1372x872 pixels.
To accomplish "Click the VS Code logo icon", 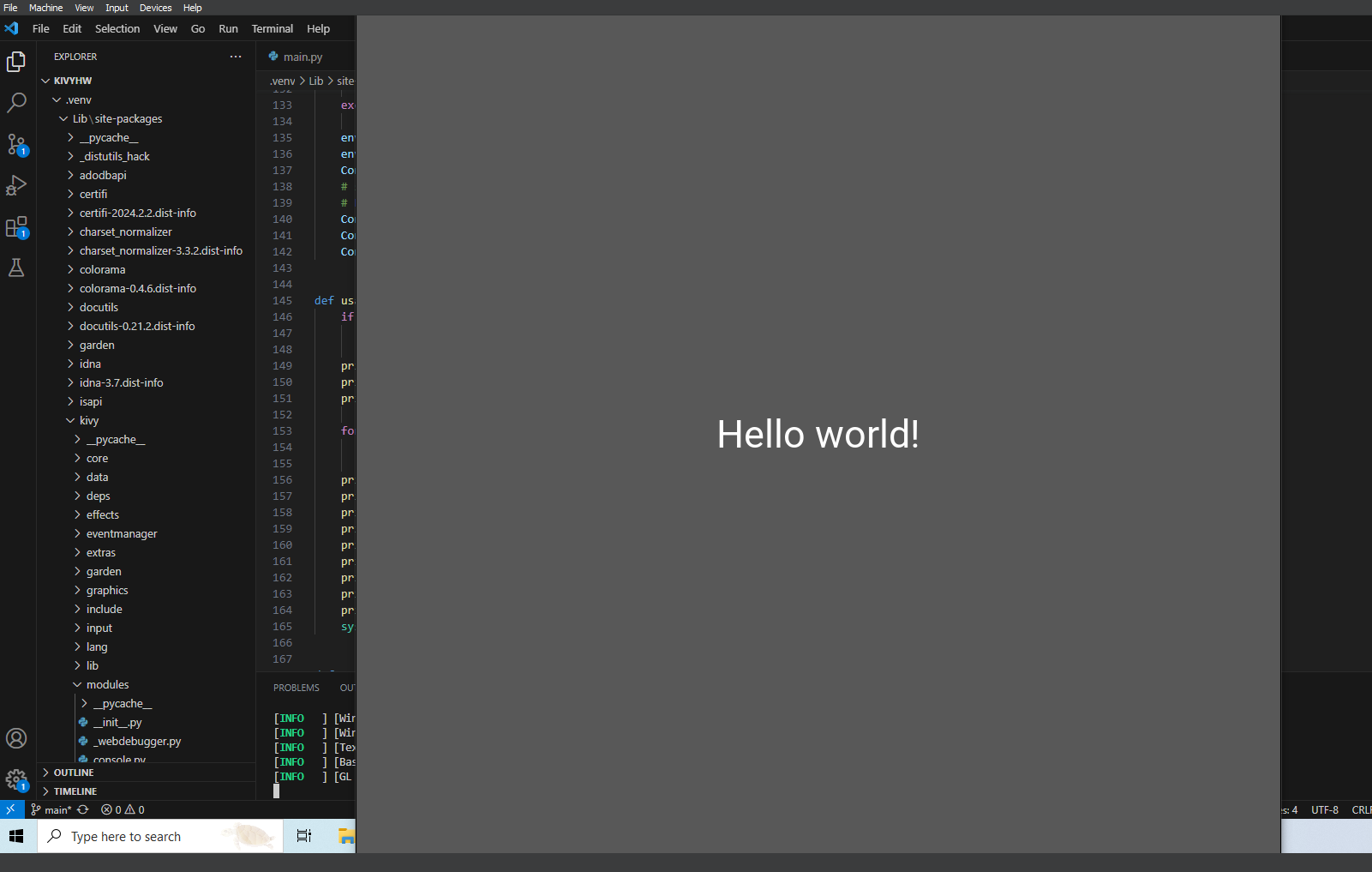I will pos(11,28).
